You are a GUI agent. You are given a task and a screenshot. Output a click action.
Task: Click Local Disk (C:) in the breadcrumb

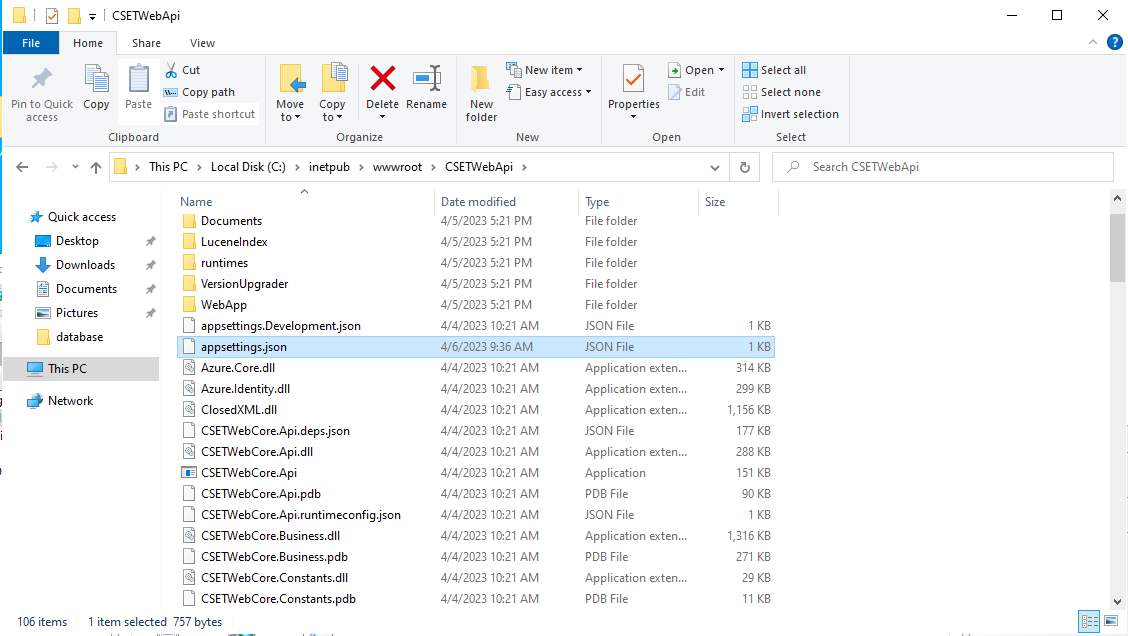(248, 167)
